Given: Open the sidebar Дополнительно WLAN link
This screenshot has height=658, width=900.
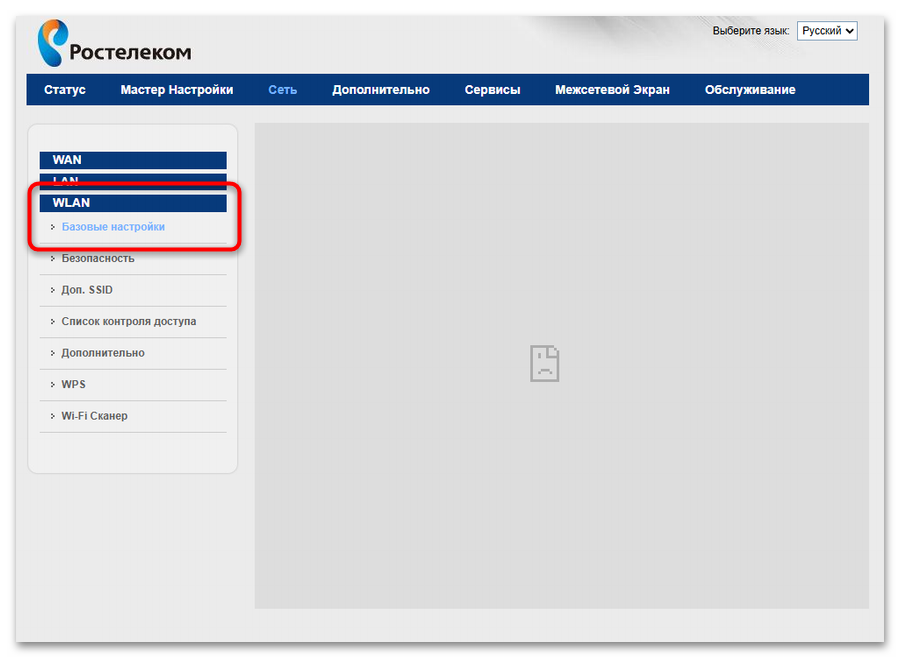Looking at the screenshot, I should click(103, 353).
